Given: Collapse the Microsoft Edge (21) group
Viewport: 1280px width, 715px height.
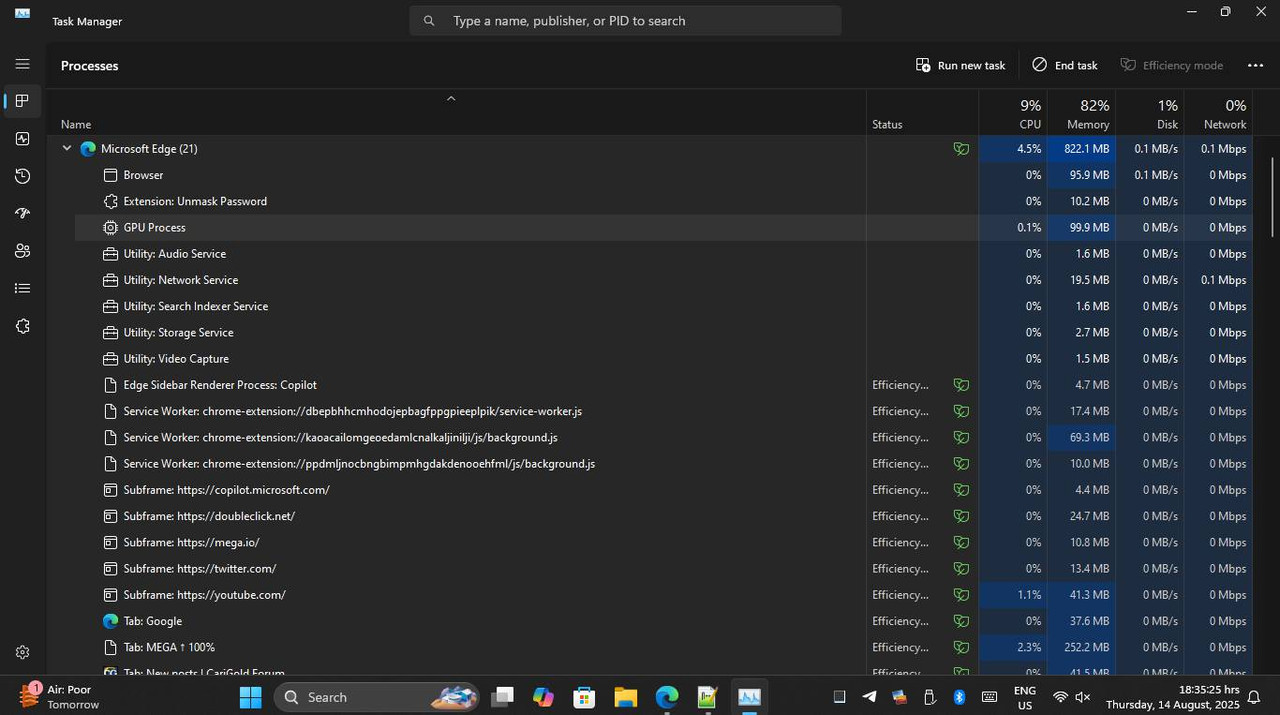Looking at the screenshot, I should (x=67, y=148).
